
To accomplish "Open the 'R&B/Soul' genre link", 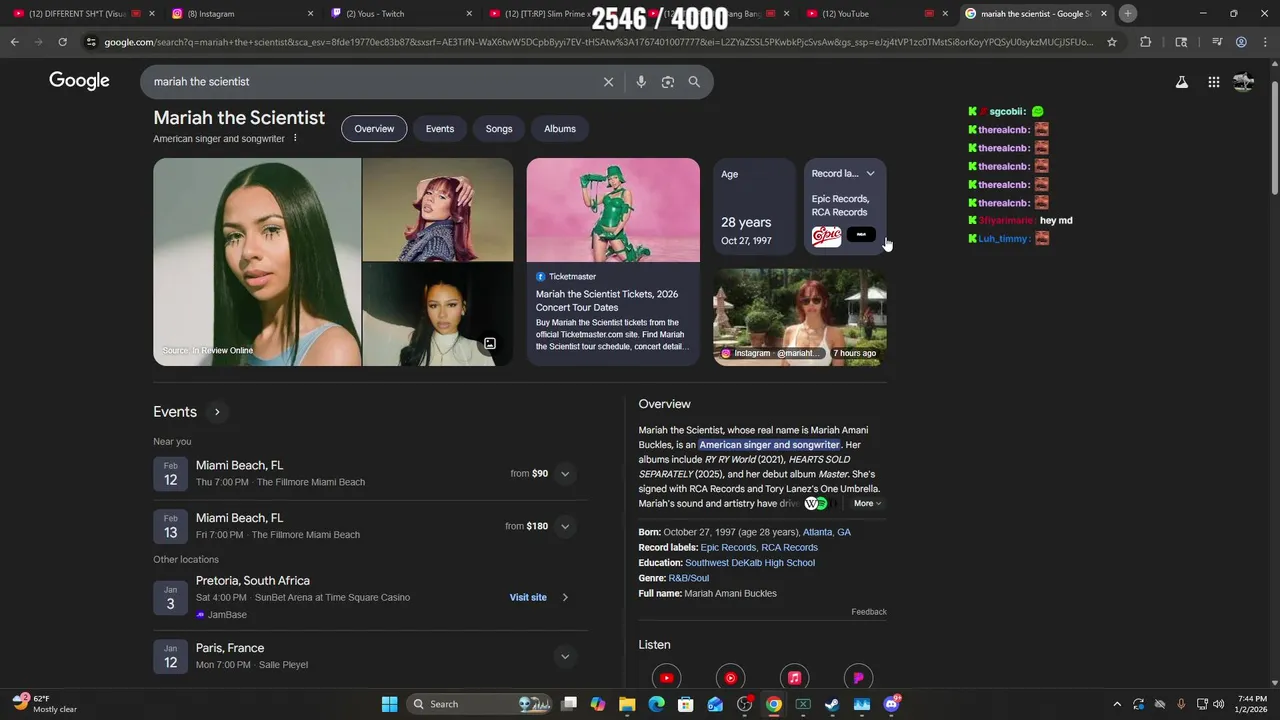I will (x=689, y=578).
